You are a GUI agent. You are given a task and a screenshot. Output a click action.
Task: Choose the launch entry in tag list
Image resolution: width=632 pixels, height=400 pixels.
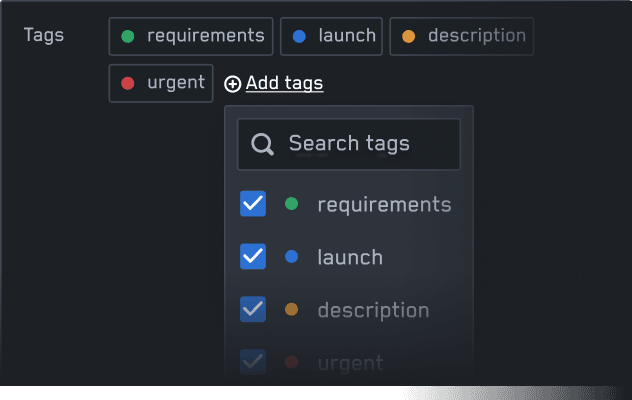coord(349,257)
